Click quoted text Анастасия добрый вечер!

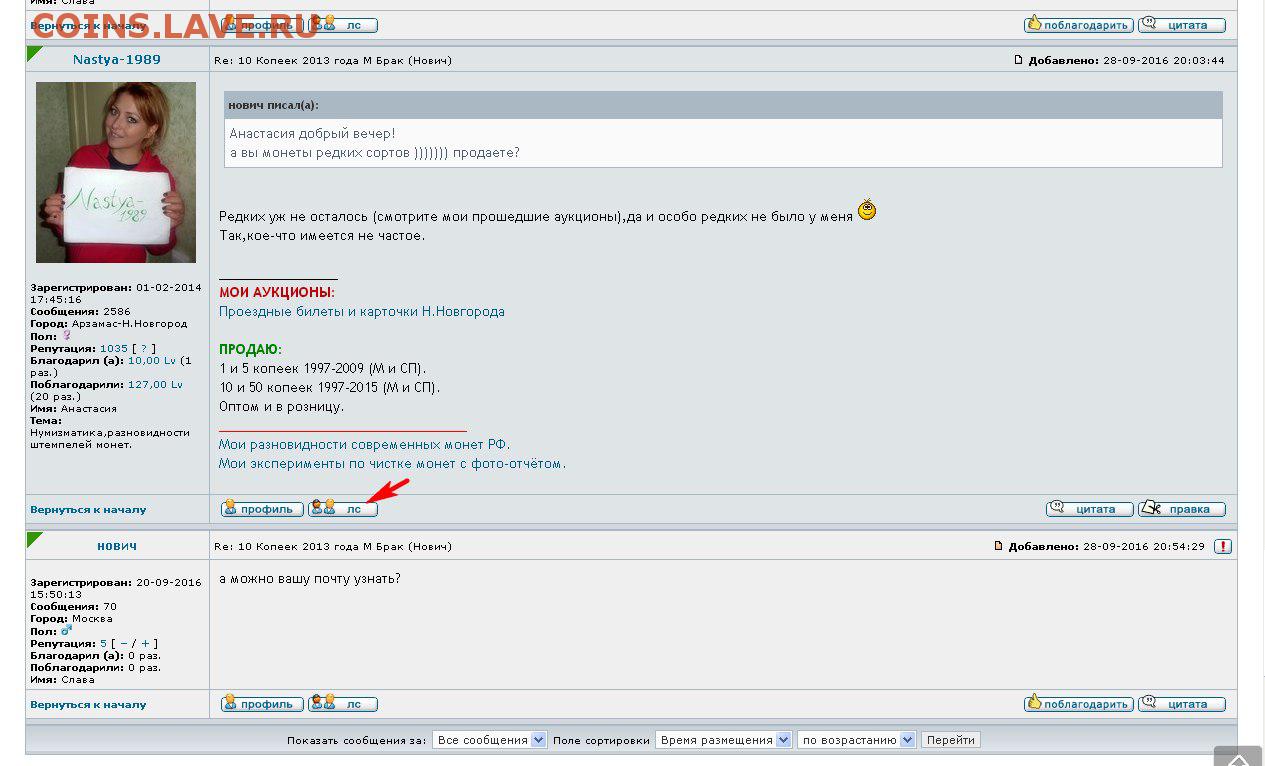click(x=312, y=133)
